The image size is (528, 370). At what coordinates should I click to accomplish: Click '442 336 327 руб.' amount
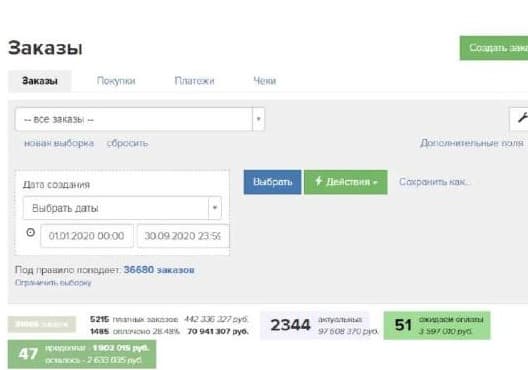(216, 319)
